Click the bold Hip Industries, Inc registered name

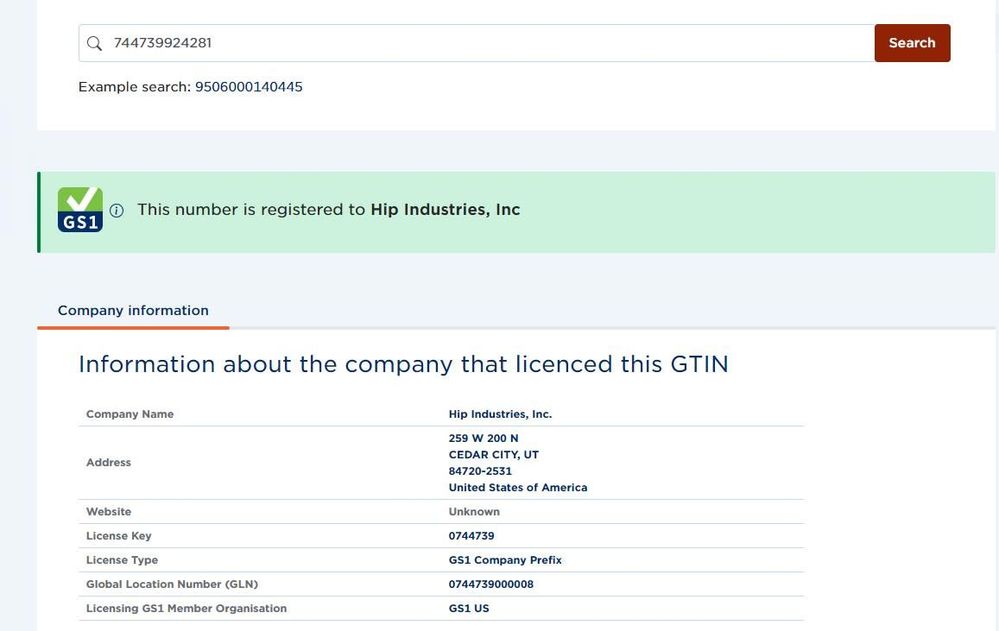(445, 210)
